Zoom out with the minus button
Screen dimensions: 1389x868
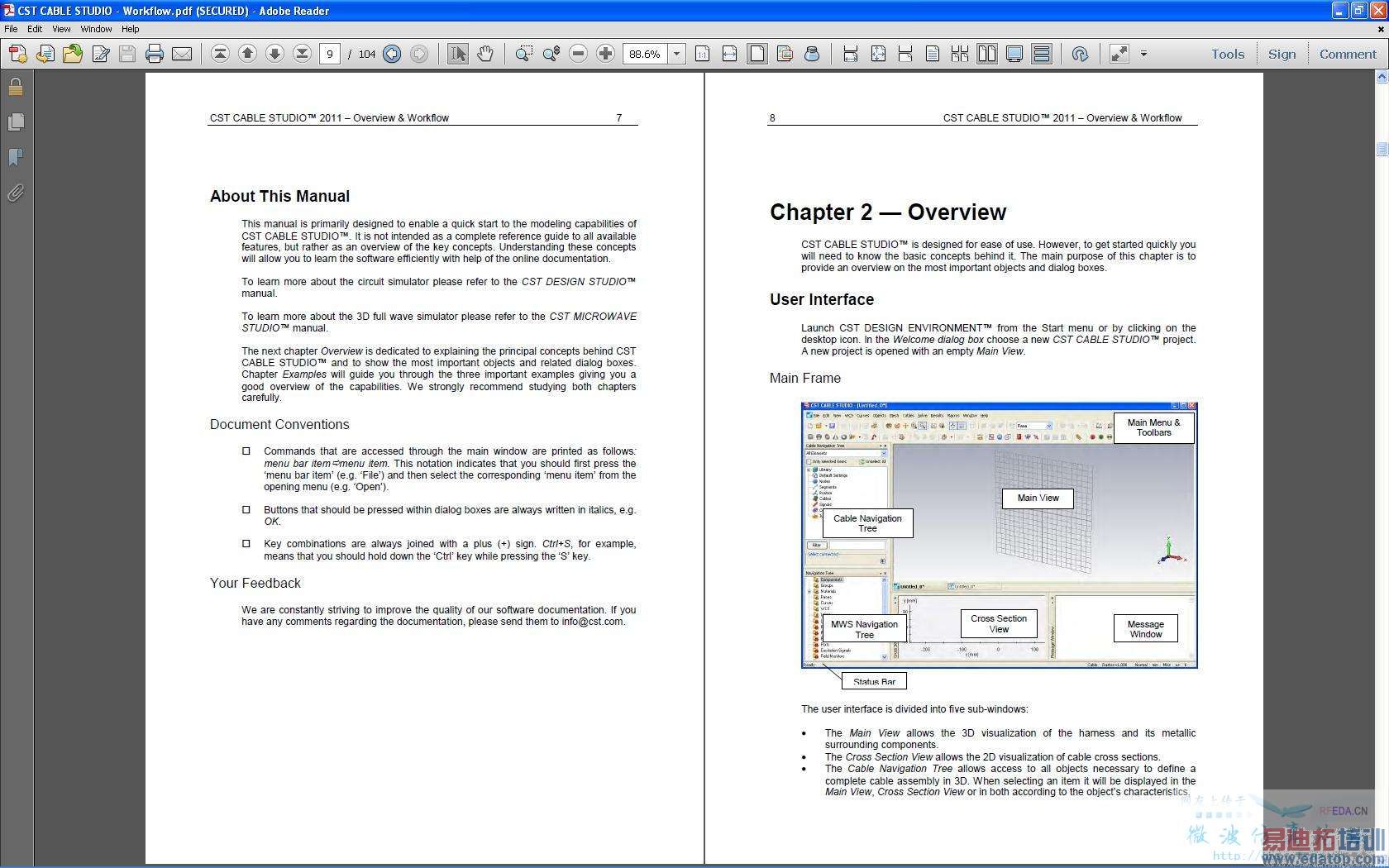[579, 54]
